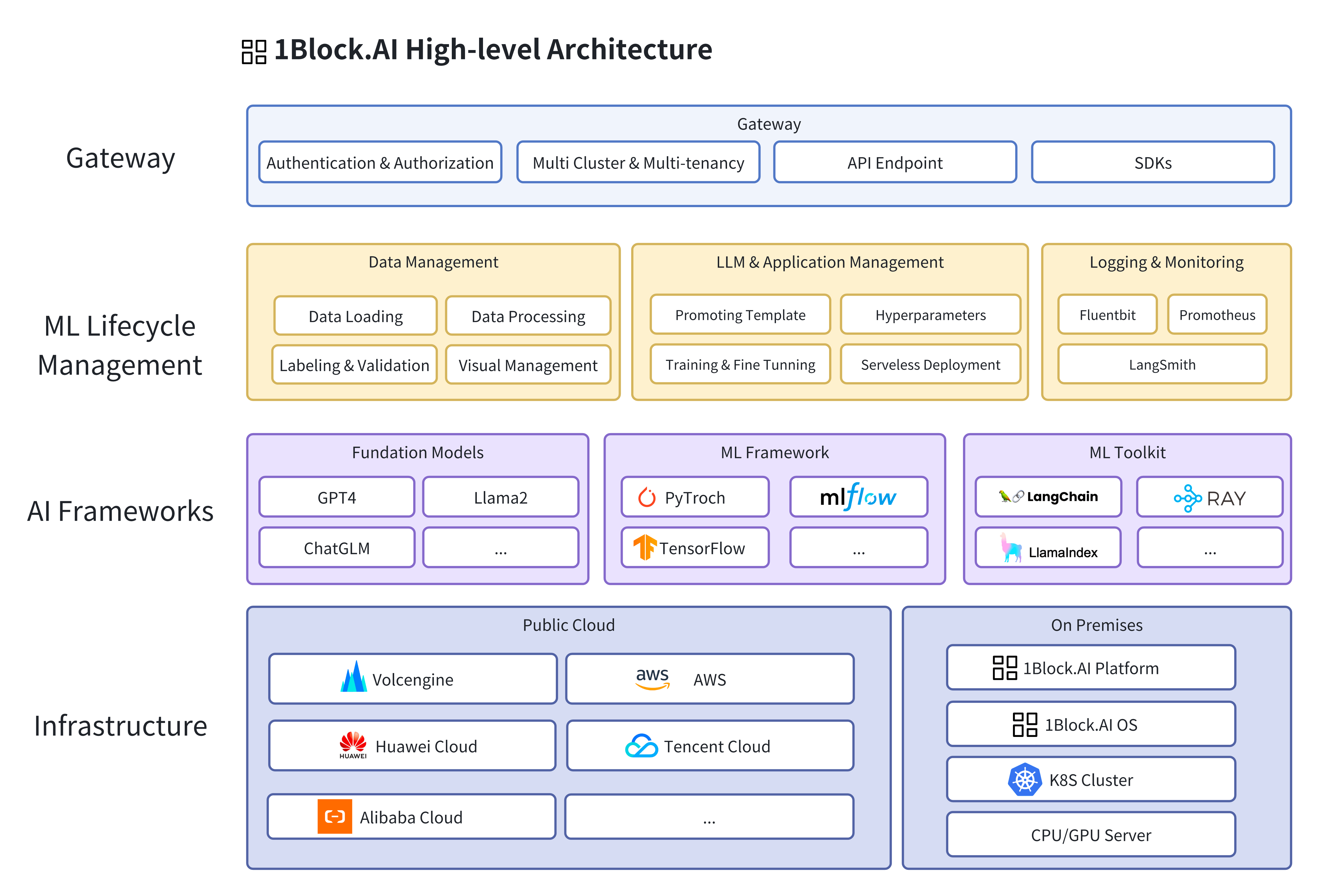Click the 1Block.AI OS grid icon
This screenshot has height=896, width=1318.
pyautogui.click(x=1025, y=724)
